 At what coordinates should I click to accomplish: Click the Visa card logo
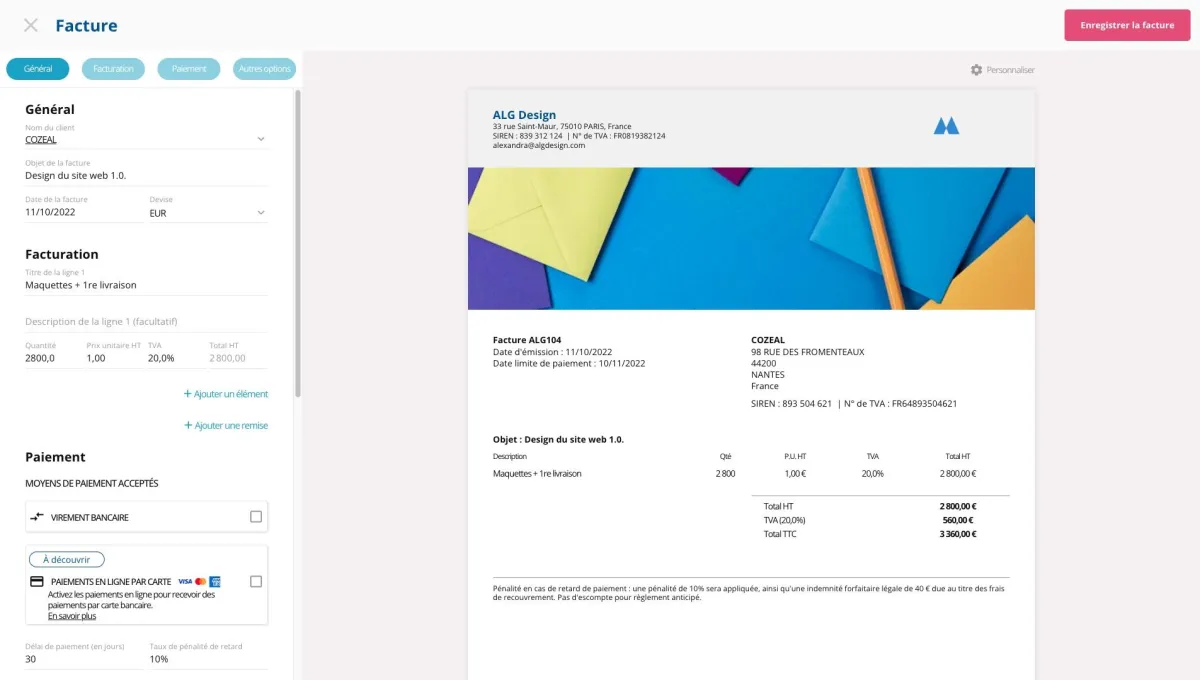(x=185, y=581)
